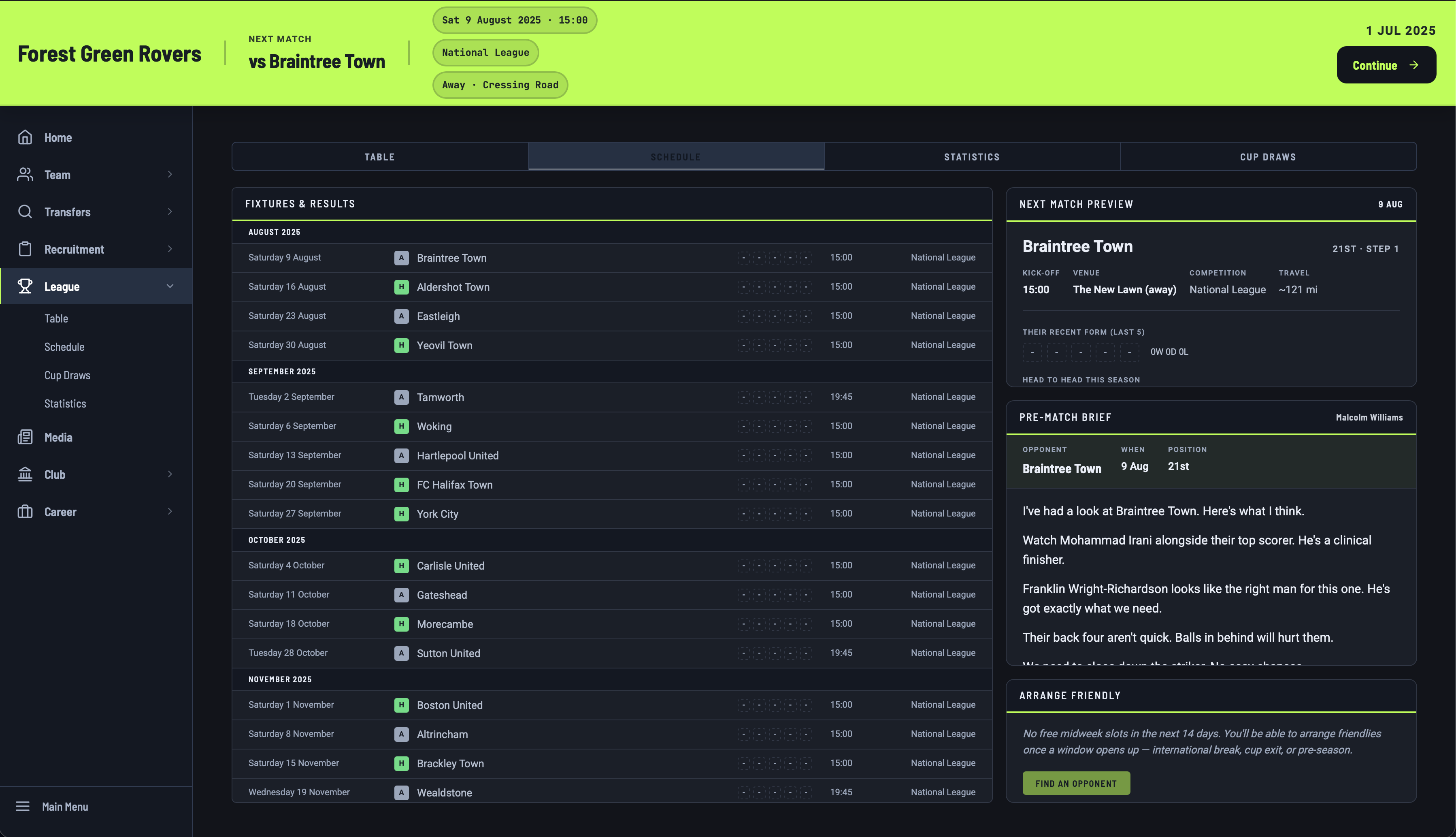Select the SCHEDULE tab
The width and height of the screenshot is (1456, 837).
pyautogui.click(x=676, y=156)
